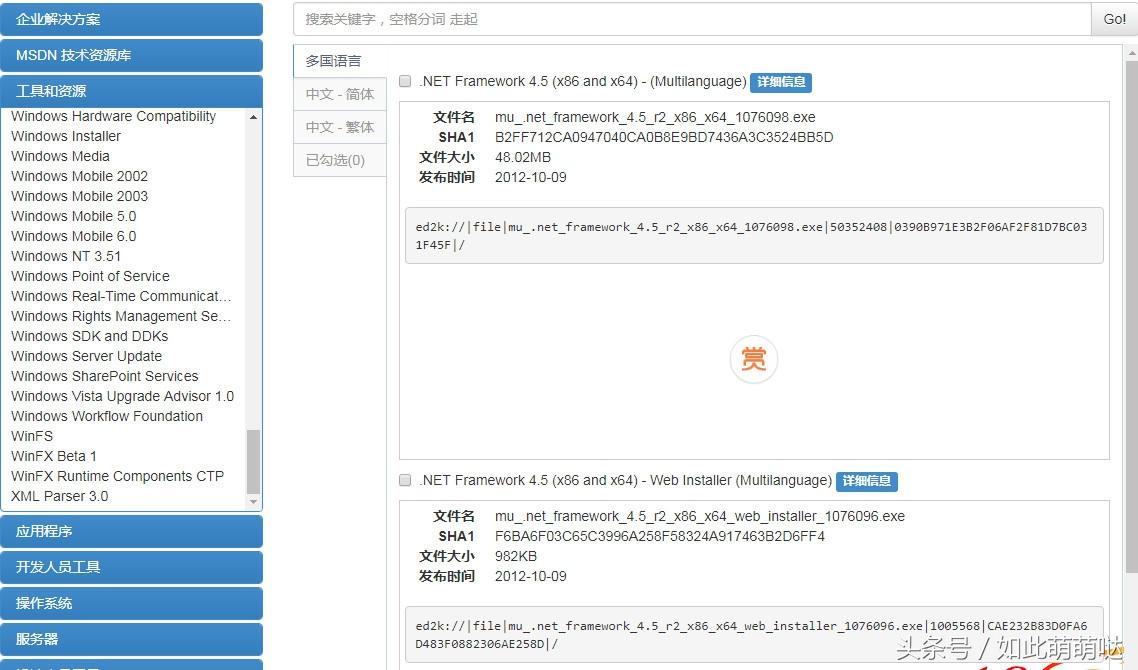Select Windows Point of Service
This screenshot has width=1138, height=670.
click(90, 276)
